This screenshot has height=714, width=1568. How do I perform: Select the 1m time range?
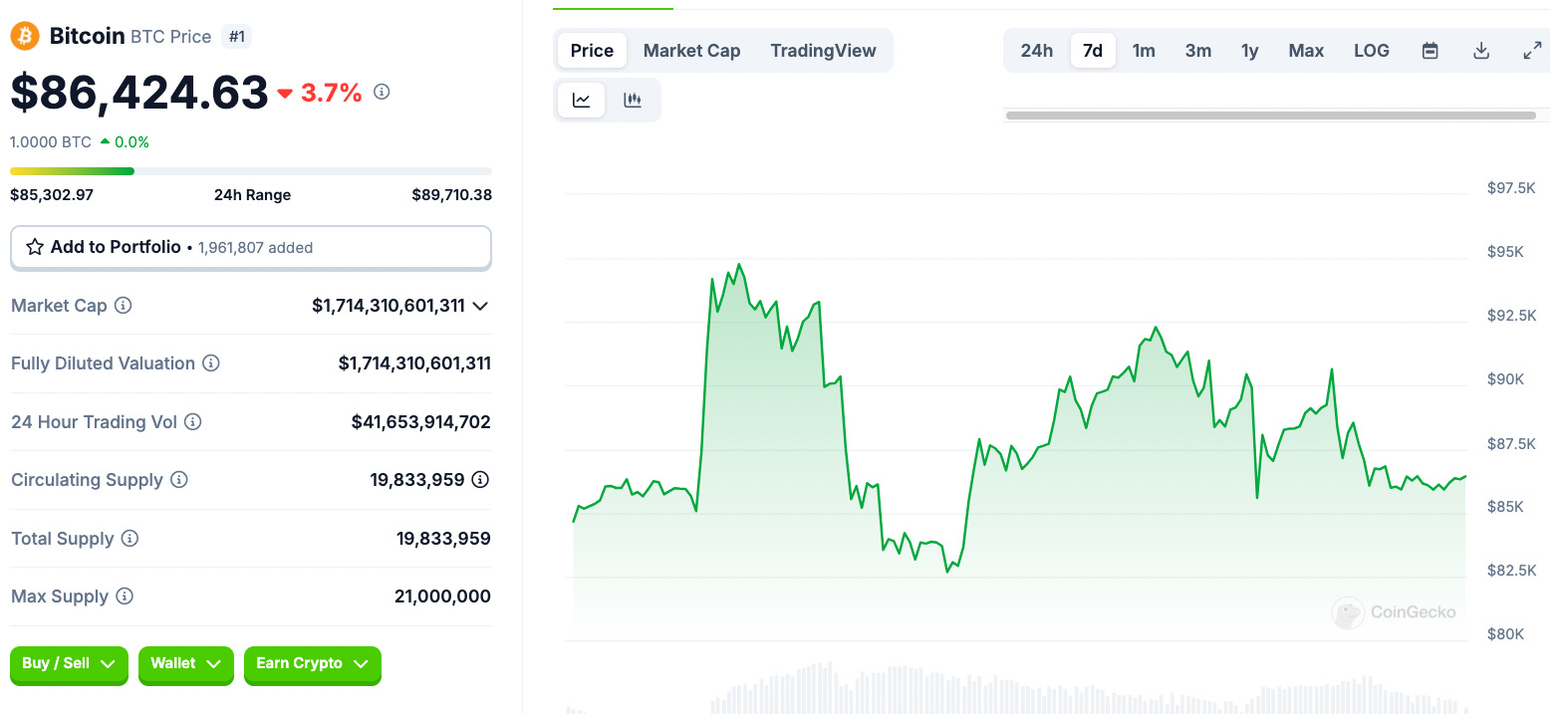[x=1144, y=51]
